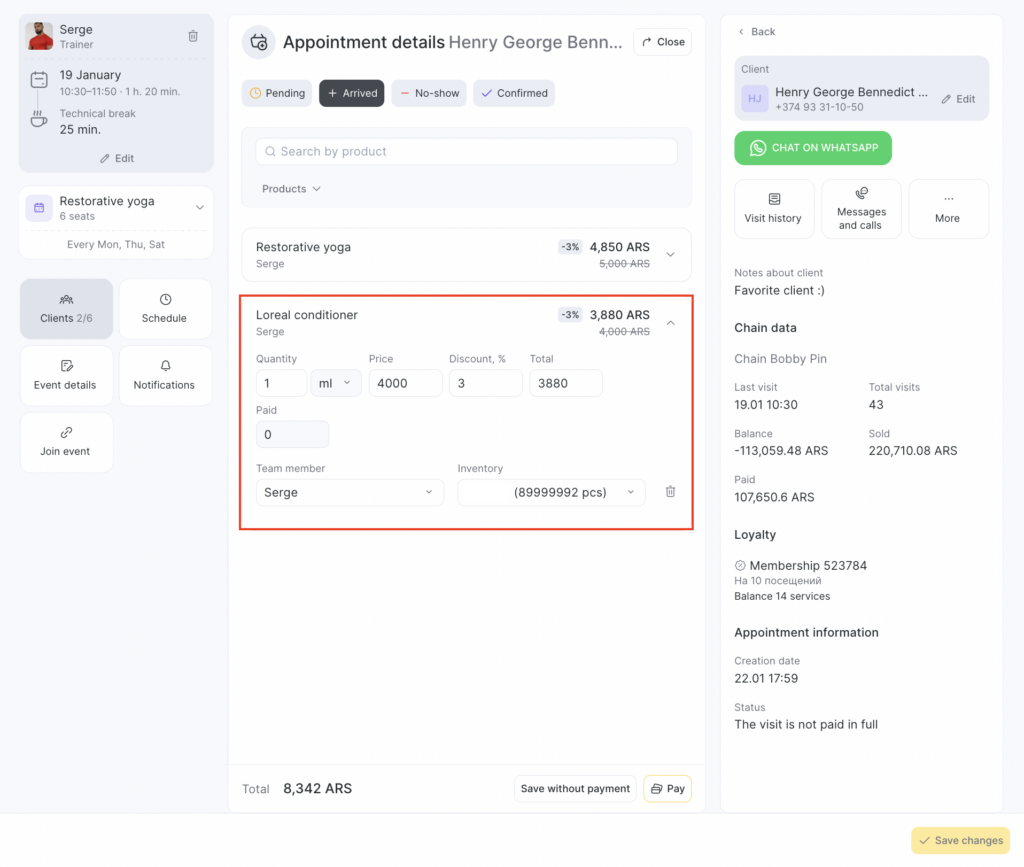Switch to the Clients 2/6 tab
Viewport: 1024px width, 867px height.
66,309
